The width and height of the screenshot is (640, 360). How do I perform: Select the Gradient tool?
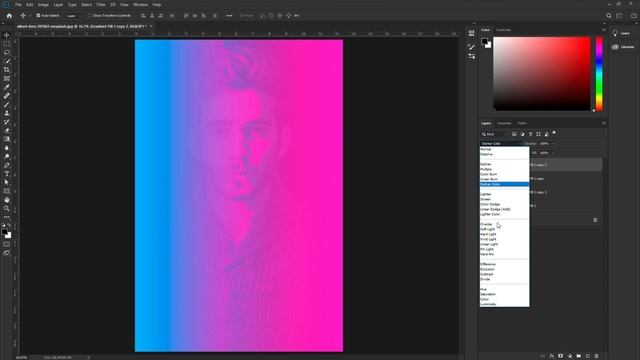tap(7, 139)
